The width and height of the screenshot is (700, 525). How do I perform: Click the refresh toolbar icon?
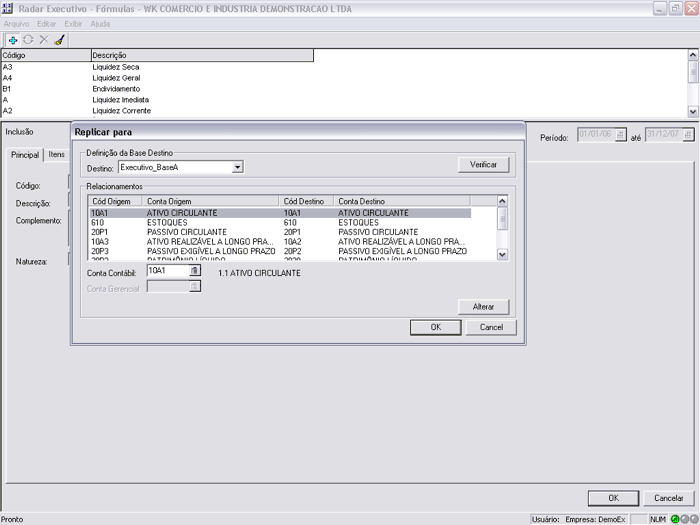pos(28,40)
